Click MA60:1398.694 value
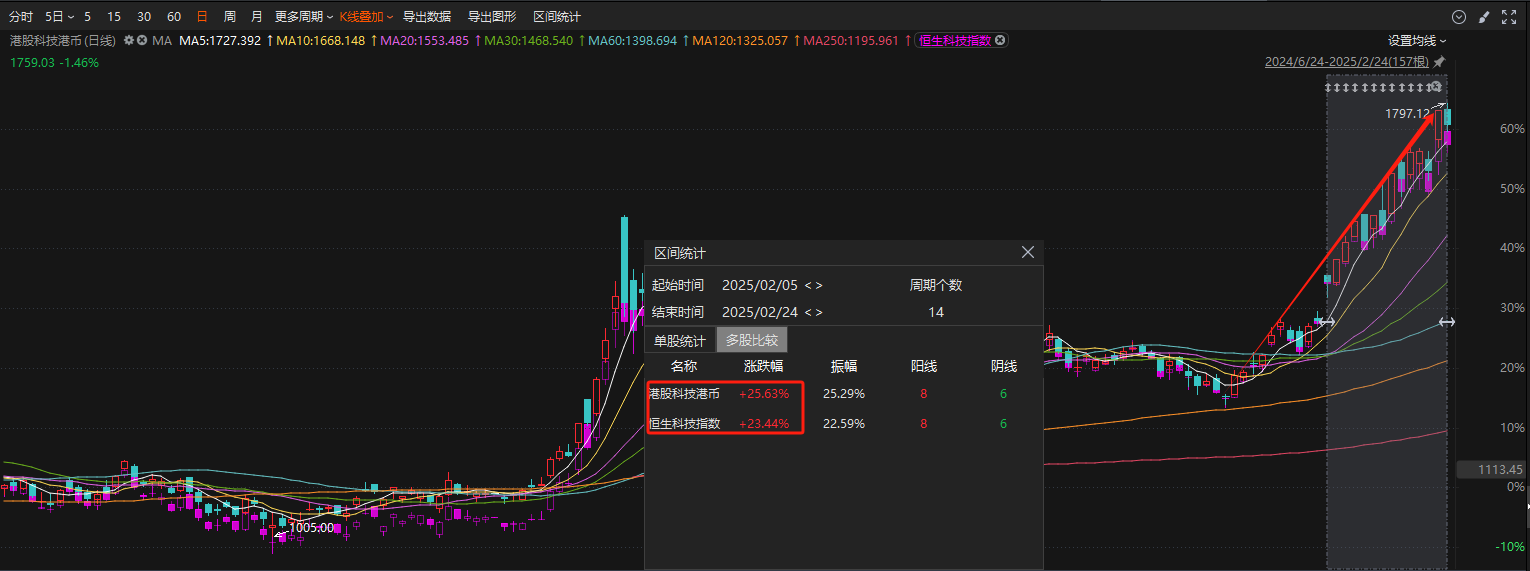 tap(632, 40)
